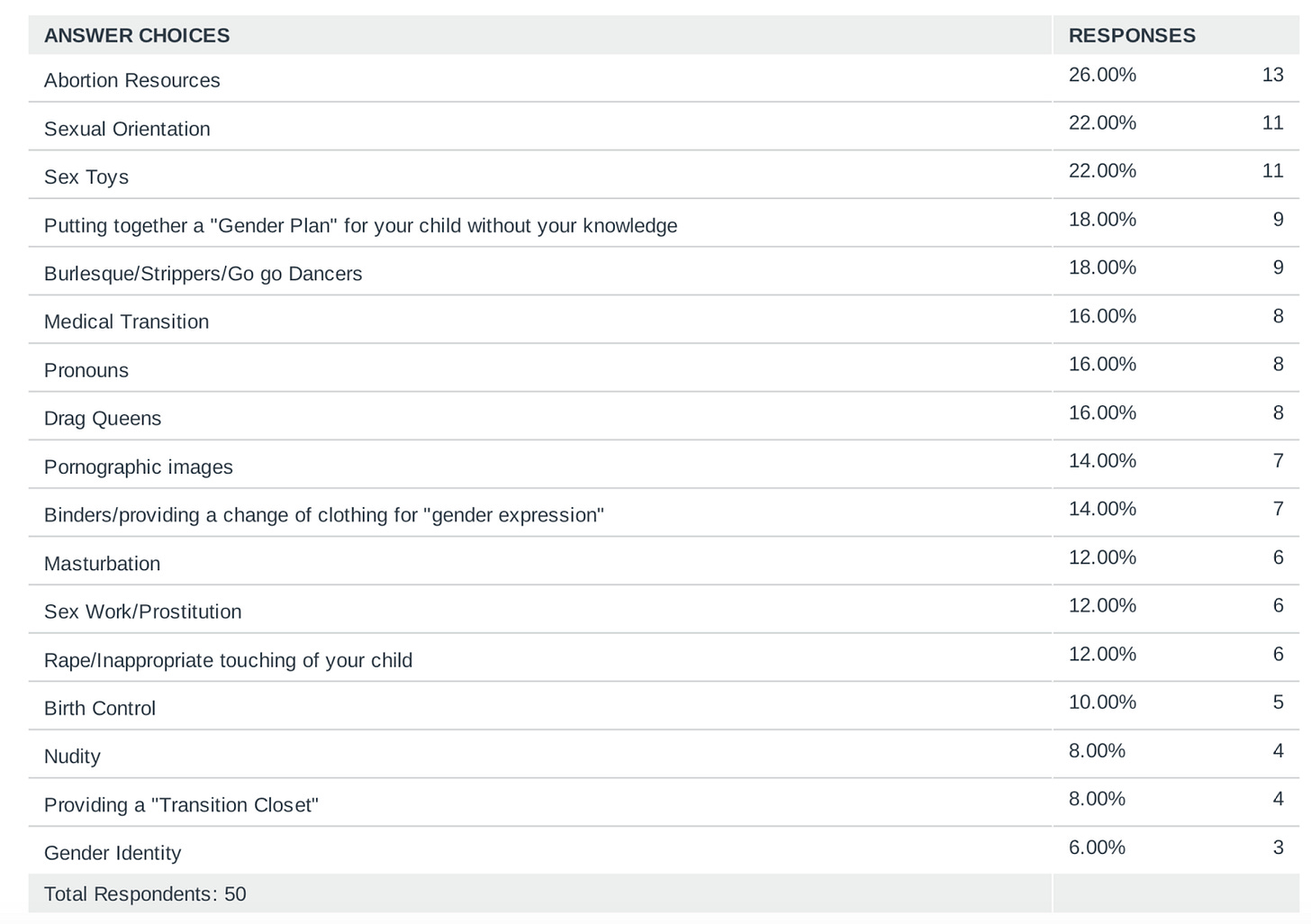Click the 12.00% value for Rape/Inappropriate touching
The width and height of the screenshot is (1311, 924).
(1102, 654)
